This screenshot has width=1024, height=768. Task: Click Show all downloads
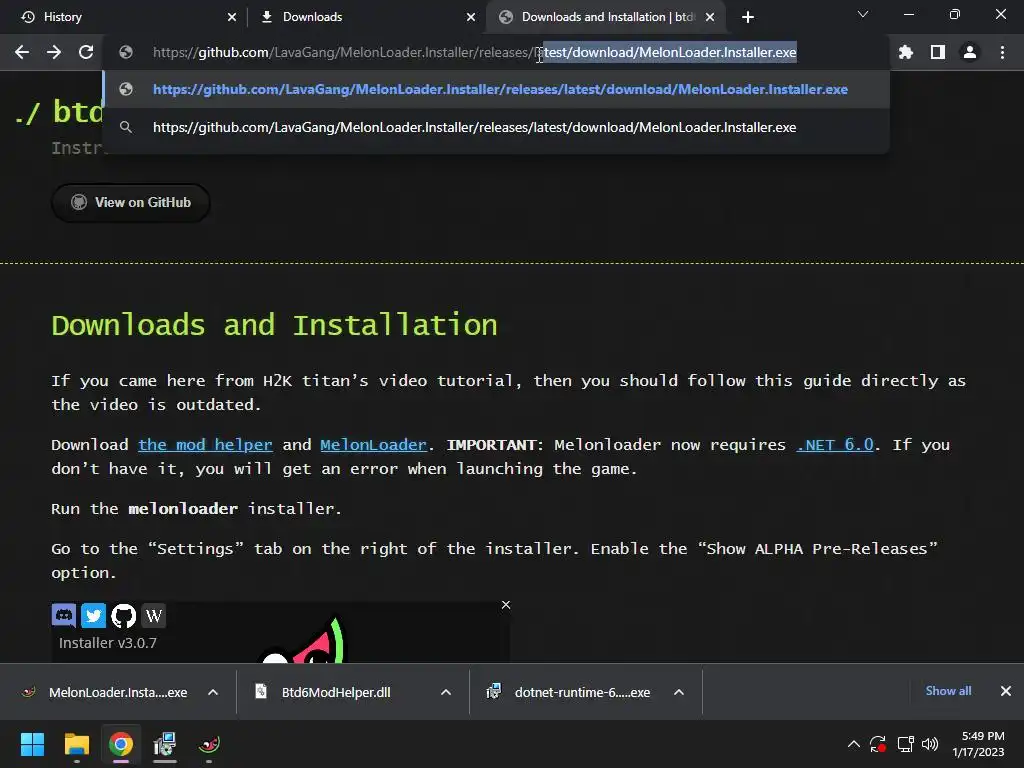click(948, 691)
